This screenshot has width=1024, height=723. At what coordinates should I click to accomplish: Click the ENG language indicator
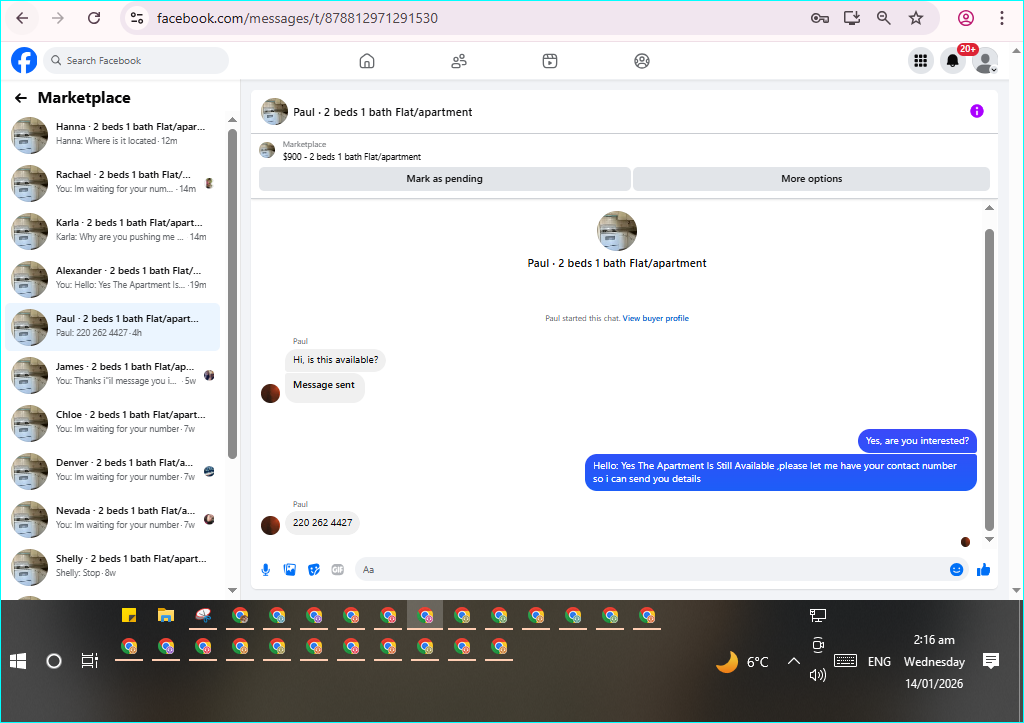pos(879,662)
